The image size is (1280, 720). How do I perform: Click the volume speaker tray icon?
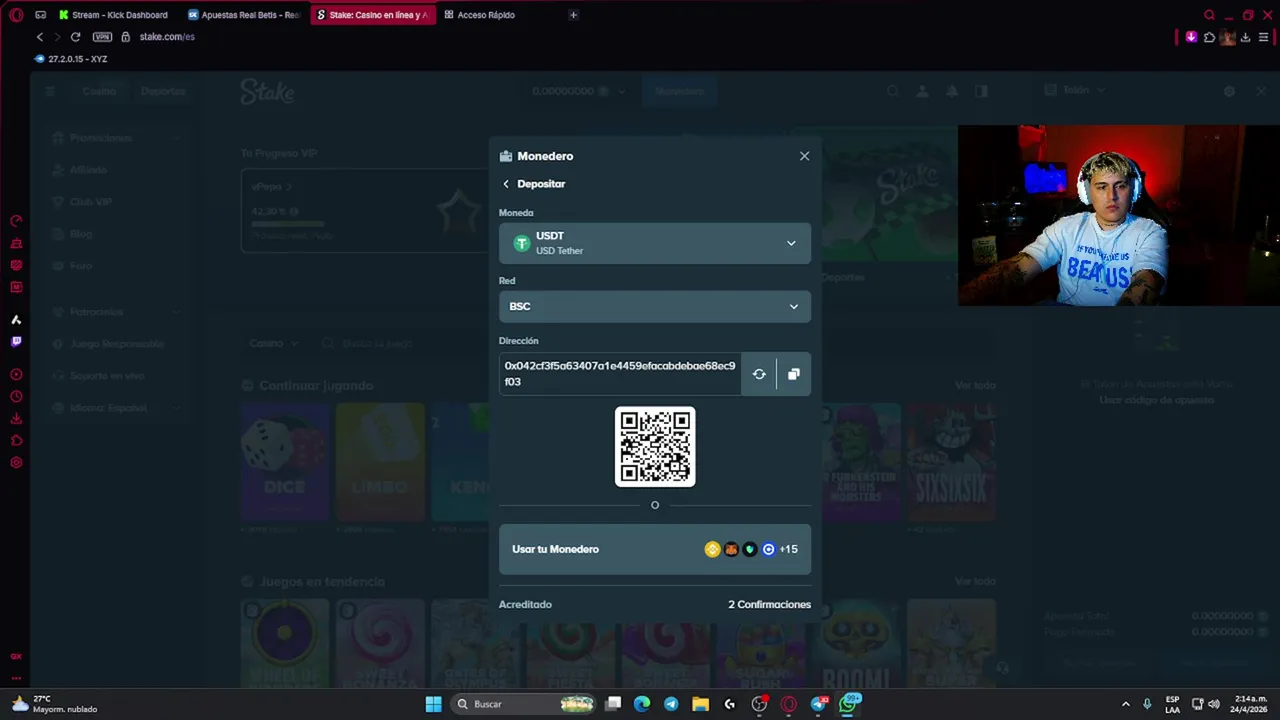1214,704
